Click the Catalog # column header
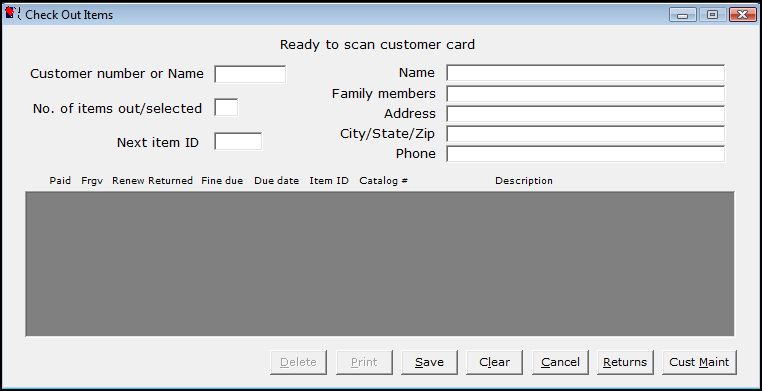The image size is (762, 391). [x=383, y=181]
